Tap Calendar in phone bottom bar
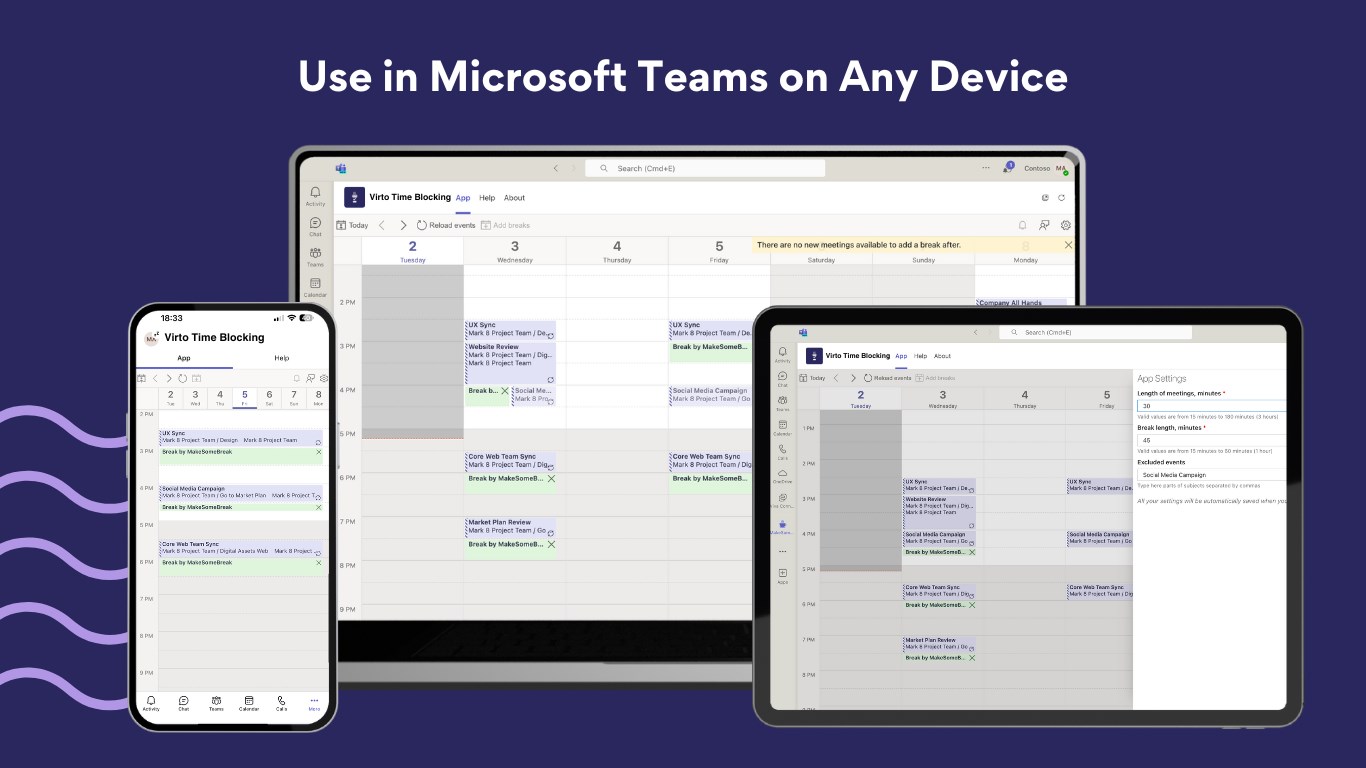 [249, 703]
